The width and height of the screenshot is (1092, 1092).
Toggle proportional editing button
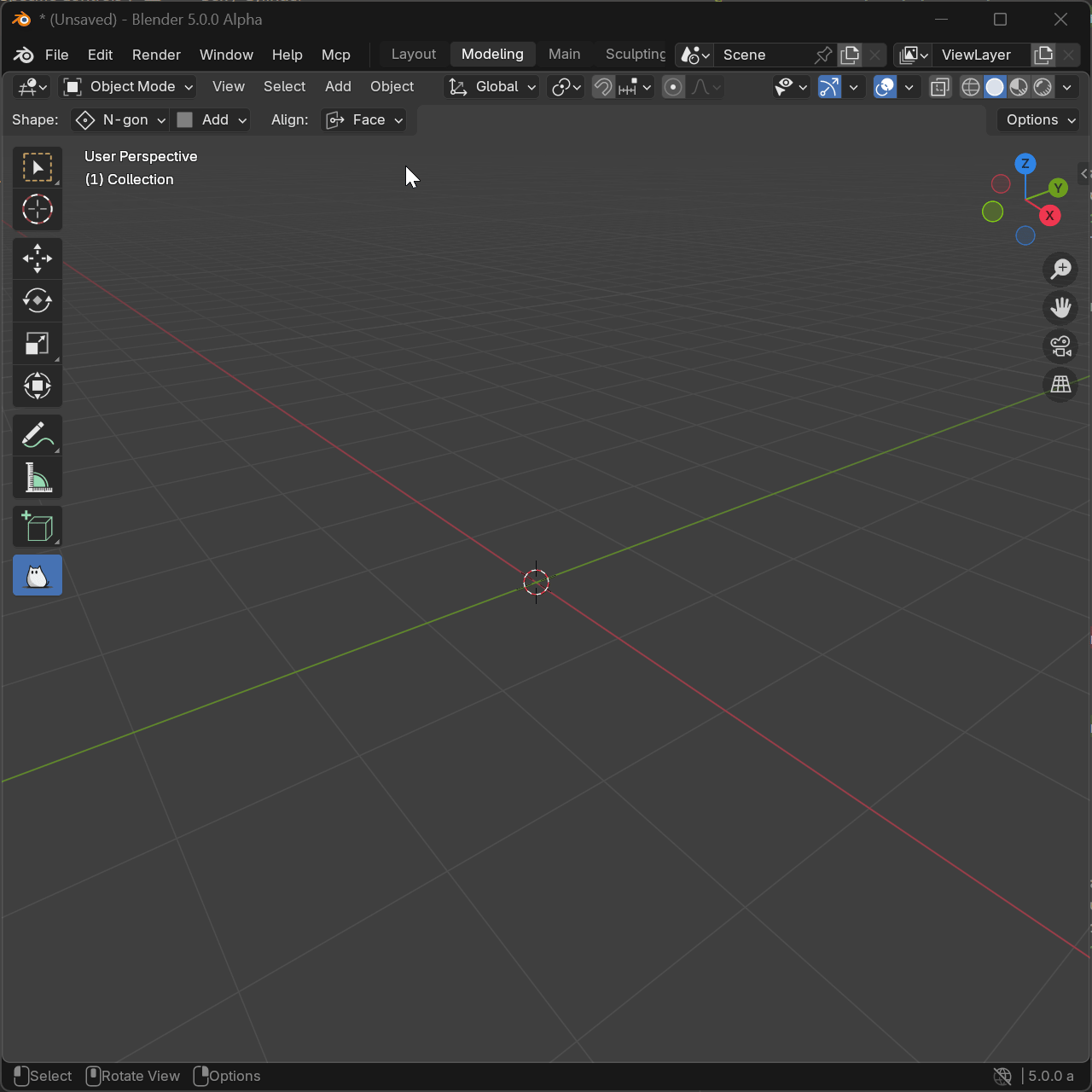tap(673, 87)
